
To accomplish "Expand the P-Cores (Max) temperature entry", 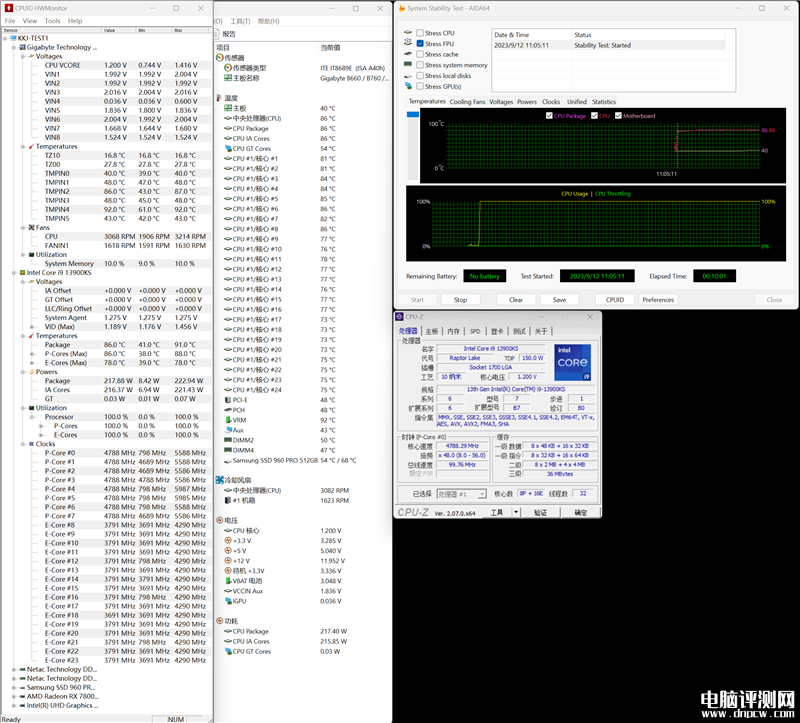I will point(32,354).
